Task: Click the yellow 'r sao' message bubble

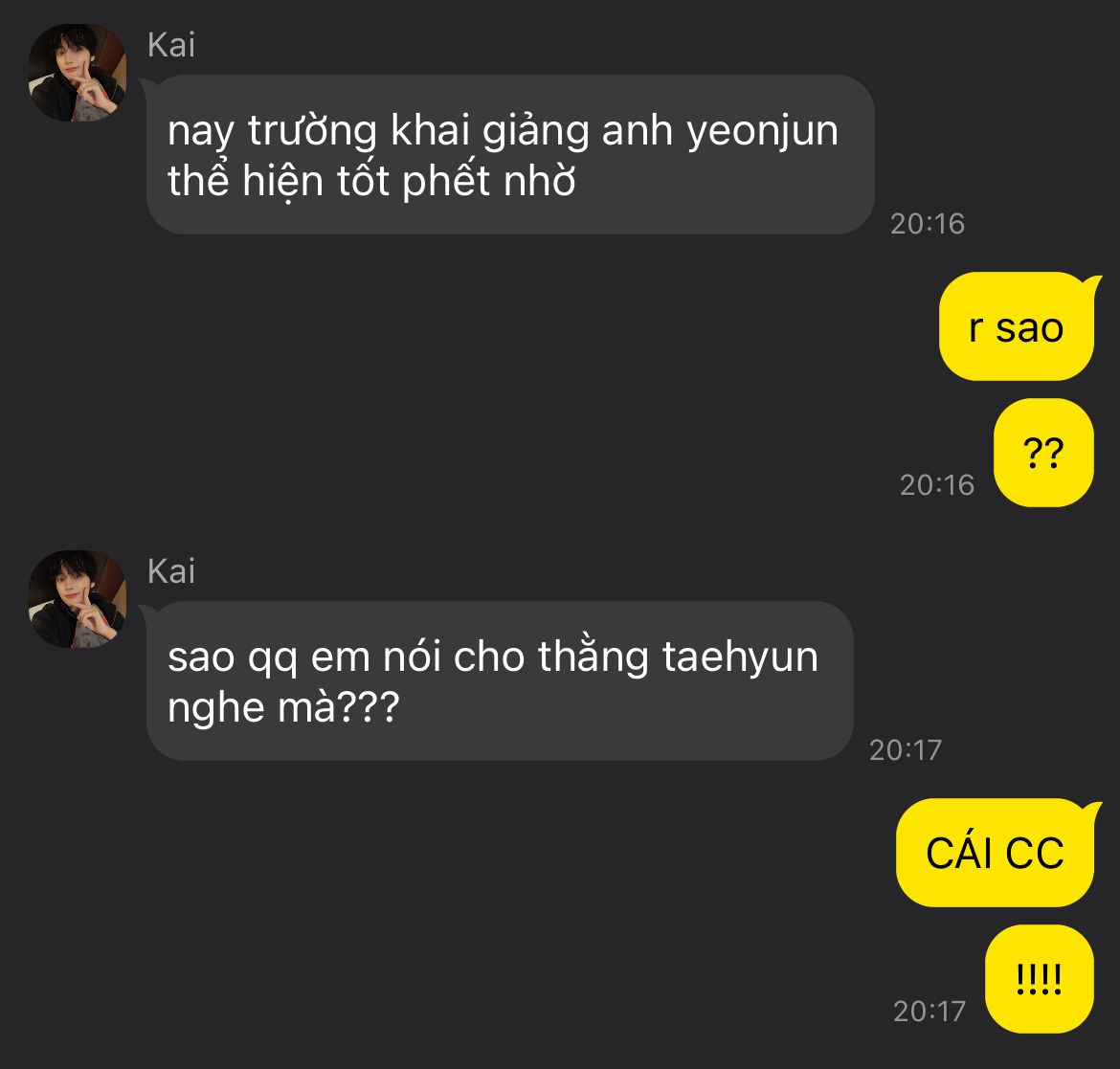Action: tap(1017, 326)
